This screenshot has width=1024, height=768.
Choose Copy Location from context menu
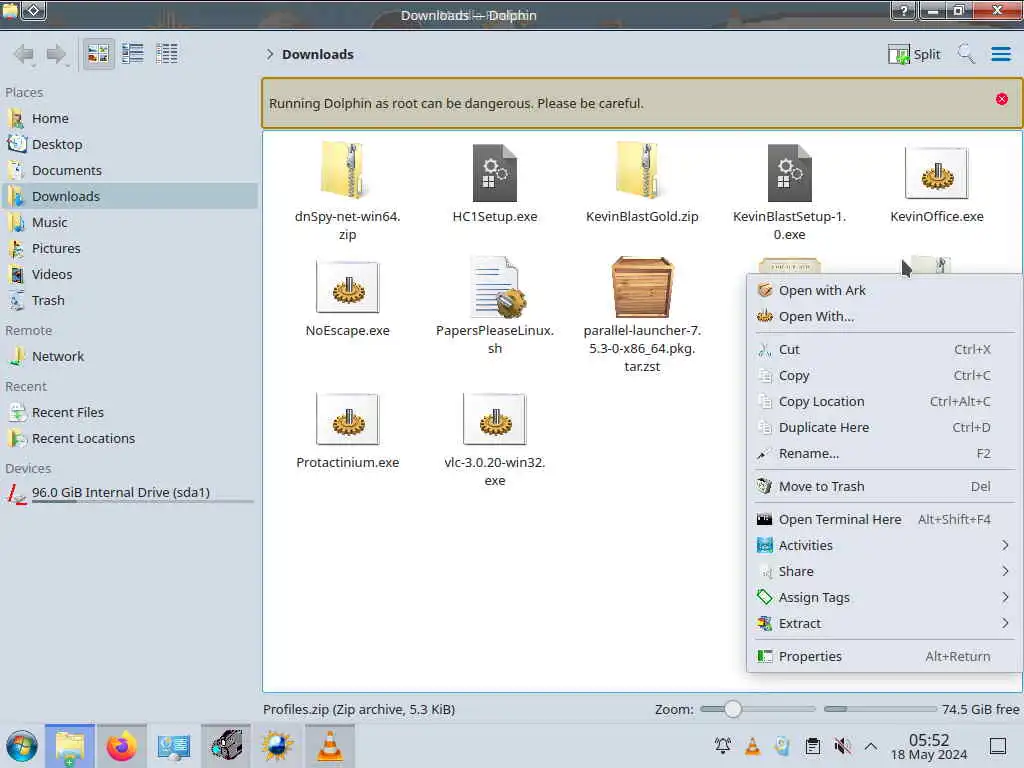tap(884, 402)
